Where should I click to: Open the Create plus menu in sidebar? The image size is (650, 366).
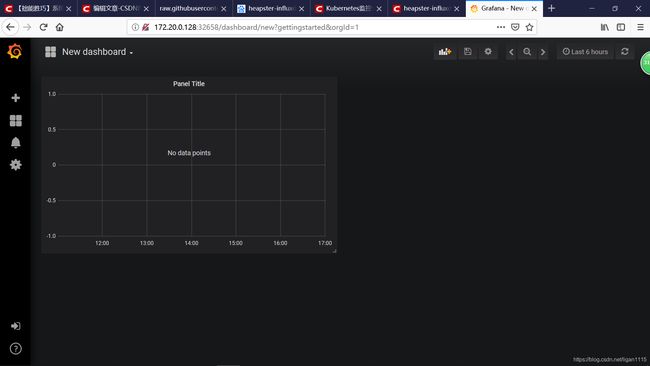click(16, 98)
